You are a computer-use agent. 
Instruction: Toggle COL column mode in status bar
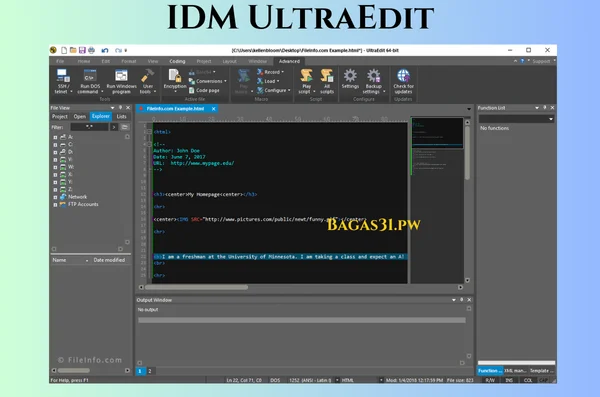coord(528,380)
